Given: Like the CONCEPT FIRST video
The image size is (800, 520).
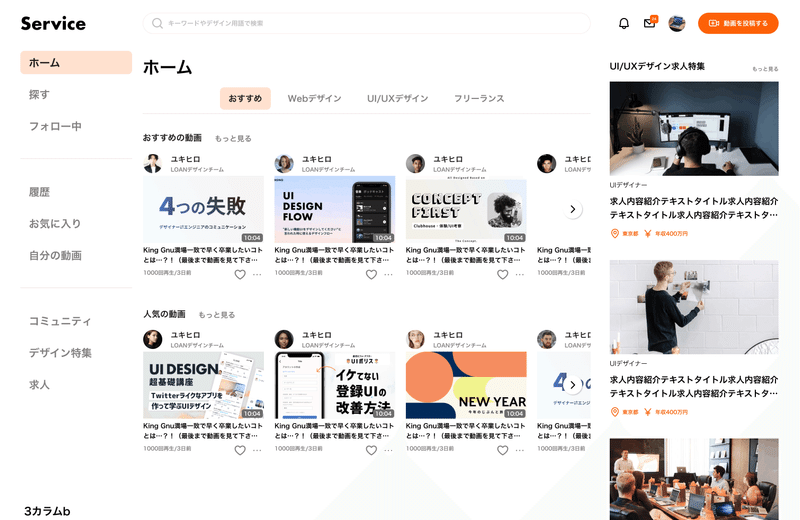Looking at the screenshot, I should click(503, 275).
